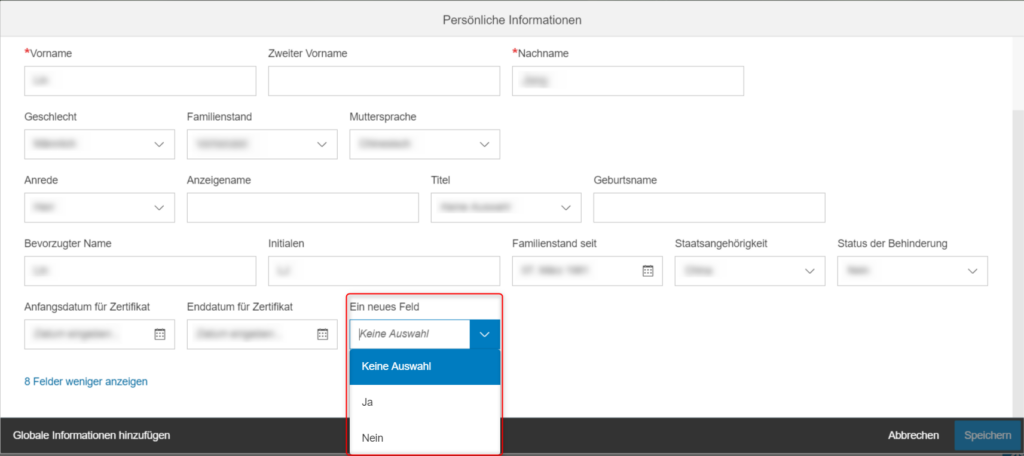Select Ja from the dropdown list
The width and height of the screenshot is (1024, 456).
(425, 402)
